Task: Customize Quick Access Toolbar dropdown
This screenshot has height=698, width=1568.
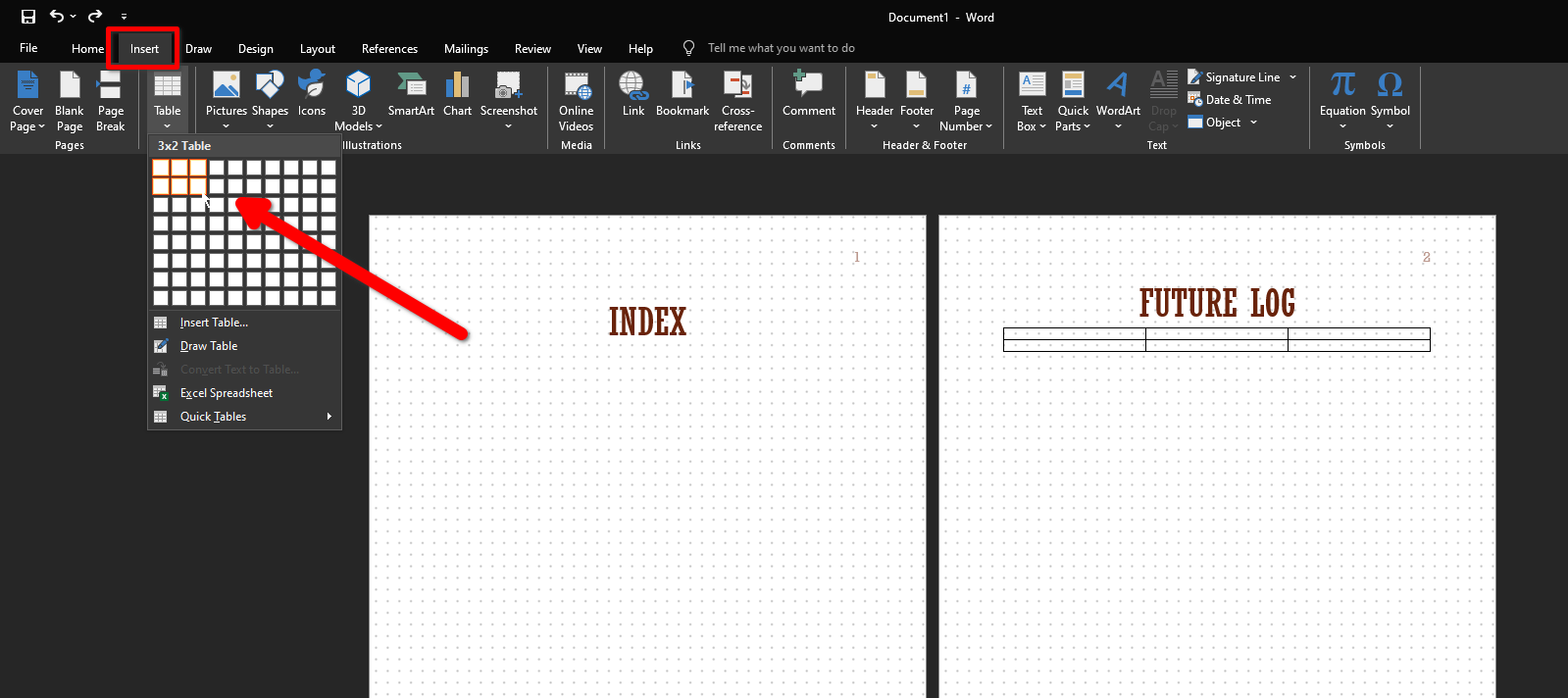Action: point(124,17)
